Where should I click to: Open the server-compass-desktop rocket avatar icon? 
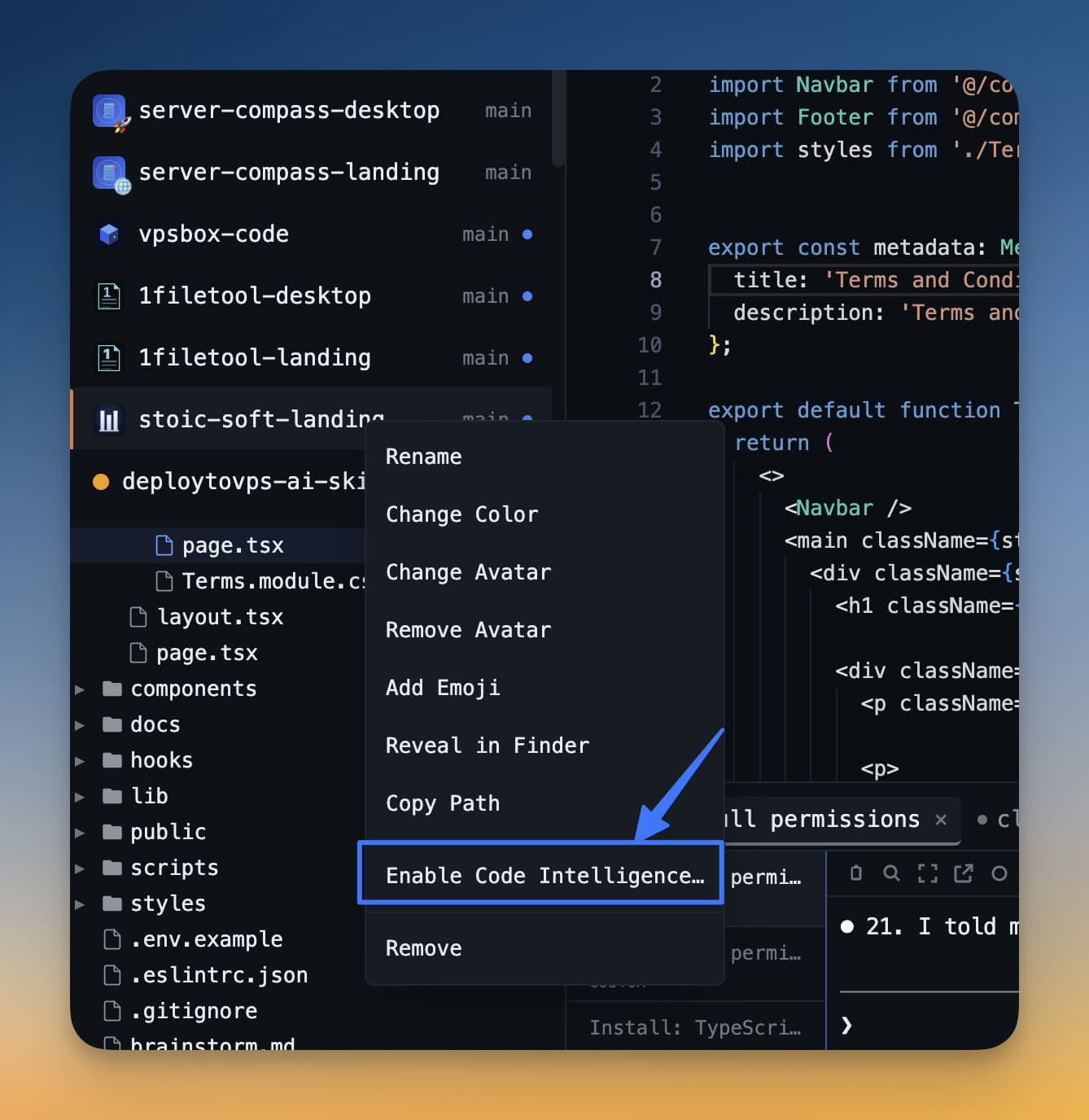pos(108,110)
